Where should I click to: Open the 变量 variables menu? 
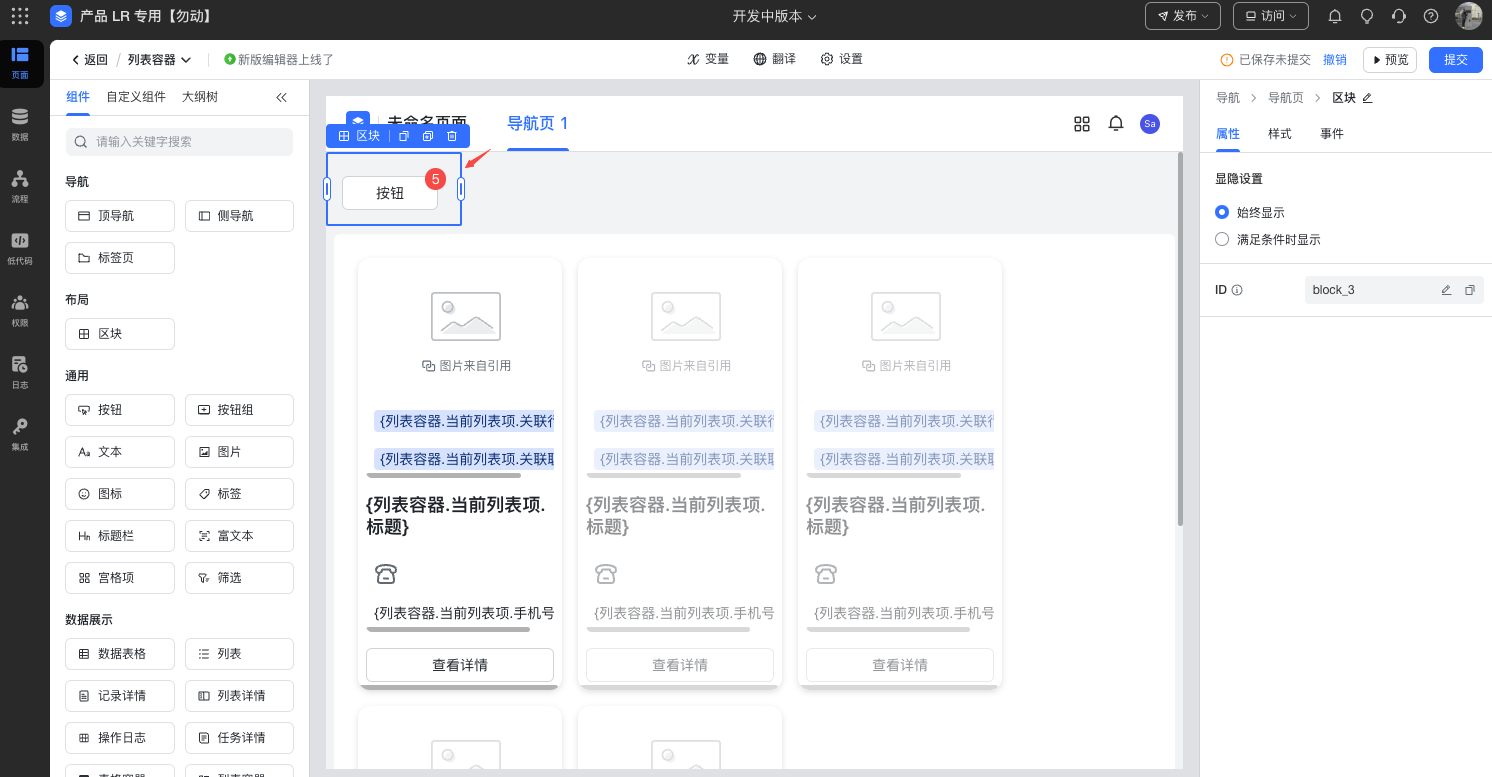[x=708, y=59]
